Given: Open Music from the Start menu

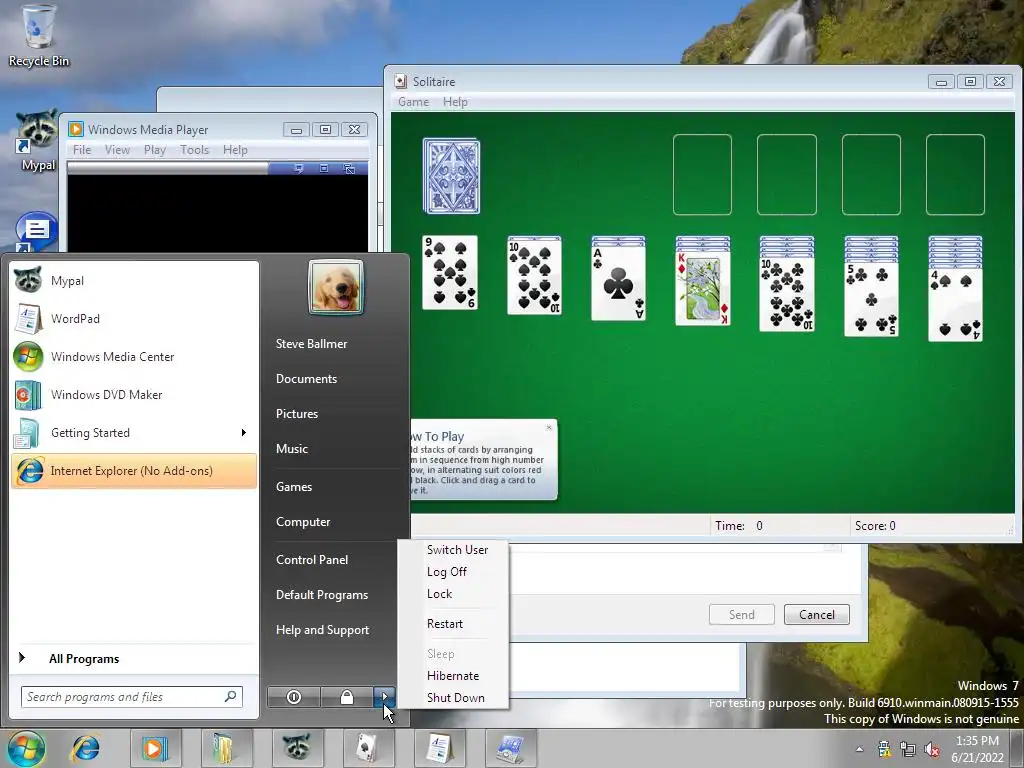Looking at the screenshot, I should tap(292, 449).
